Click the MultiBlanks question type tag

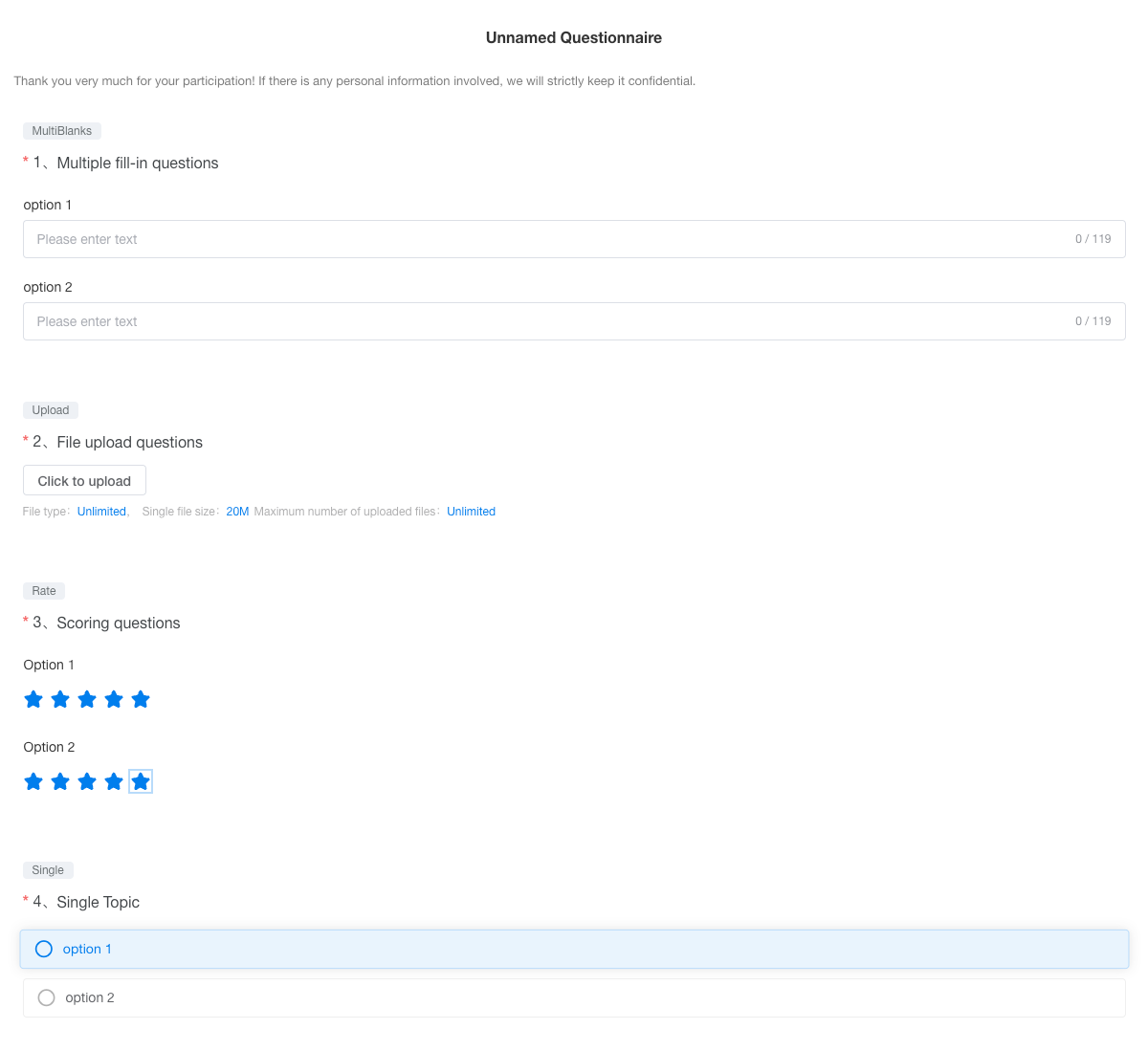coord(62,131)
